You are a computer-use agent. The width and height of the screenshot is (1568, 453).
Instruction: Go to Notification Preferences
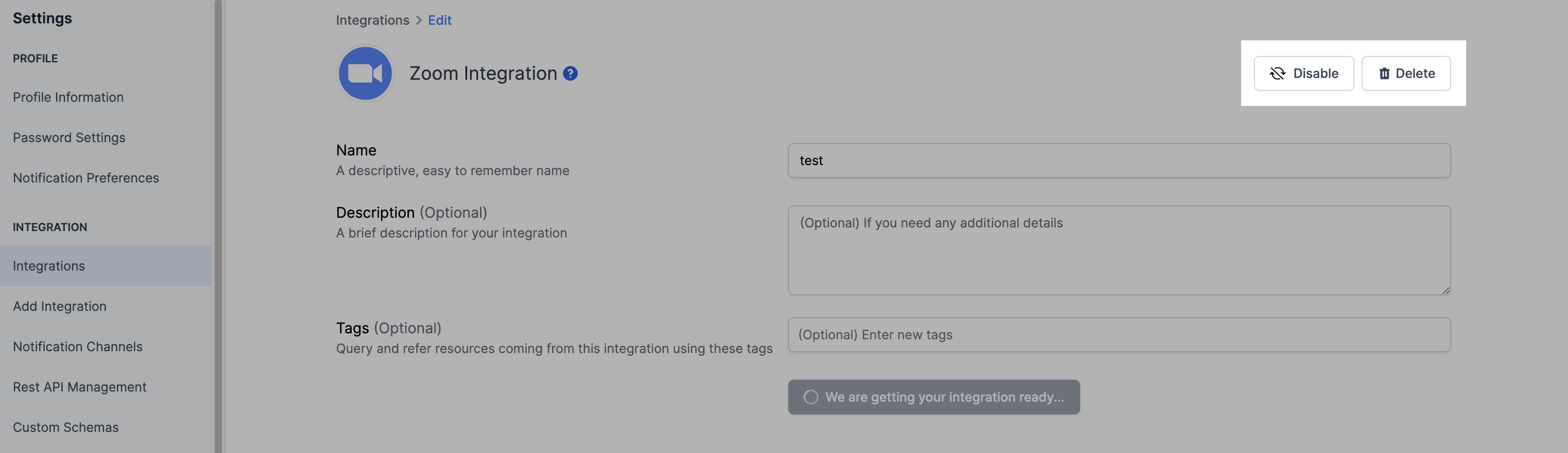pos(86,178)
